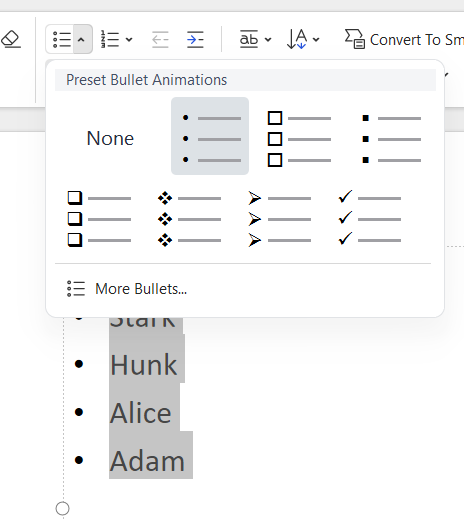Click the bullets list icon
This screenshot has height=520, width=464.
[62, 39]
